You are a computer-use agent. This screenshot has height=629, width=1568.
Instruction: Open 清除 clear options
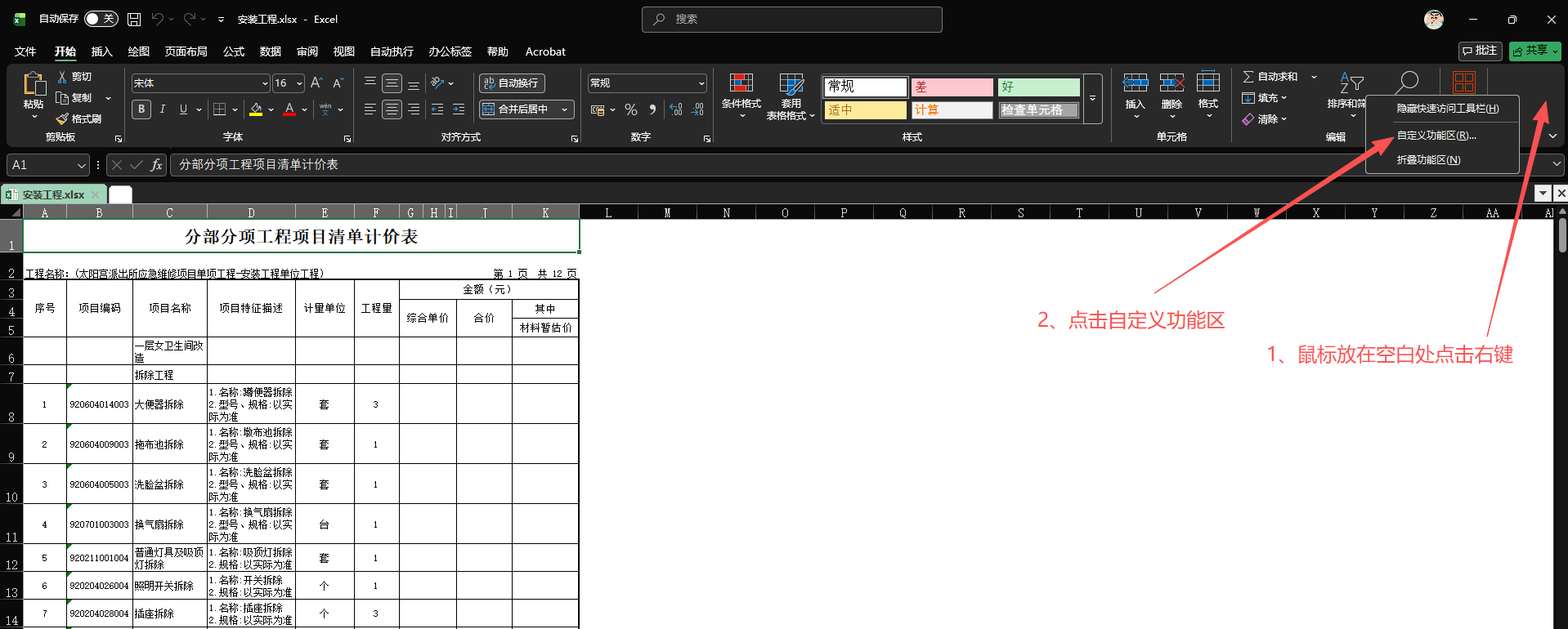(1264, 118)
